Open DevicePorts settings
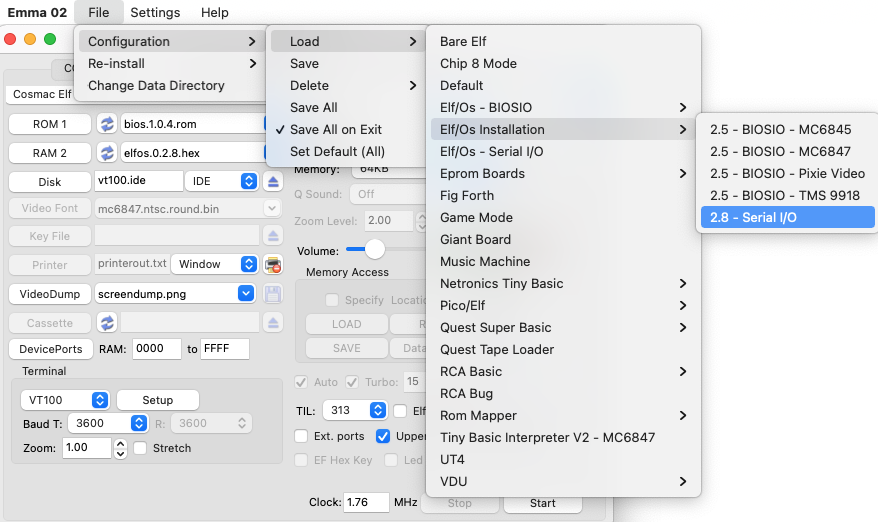 tap(50, 349)
